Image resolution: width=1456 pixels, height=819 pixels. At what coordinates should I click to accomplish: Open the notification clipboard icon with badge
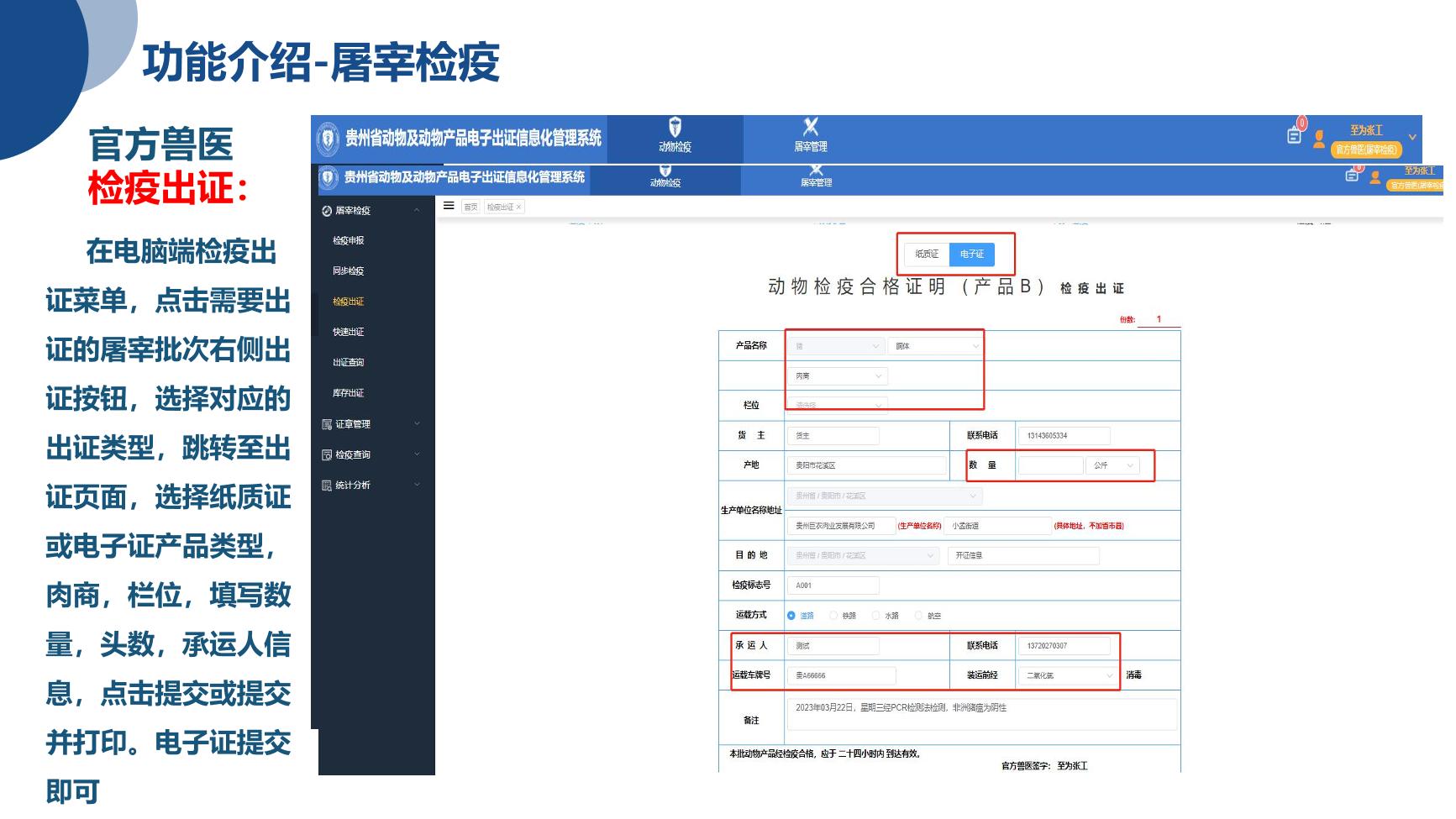pyautogui.click(x=1295, y=134)
